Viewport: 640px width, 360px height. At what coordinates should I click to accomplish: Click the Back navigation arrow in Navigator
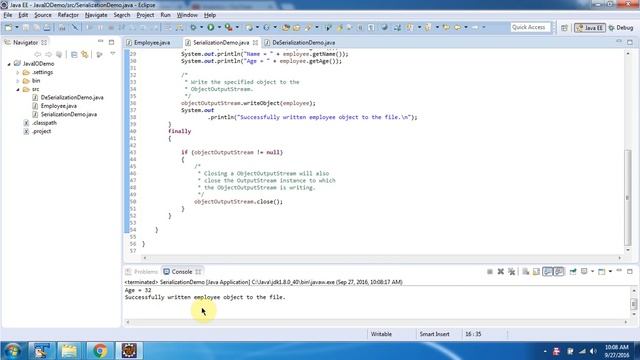pyautogui.click(x=38, y=54)
